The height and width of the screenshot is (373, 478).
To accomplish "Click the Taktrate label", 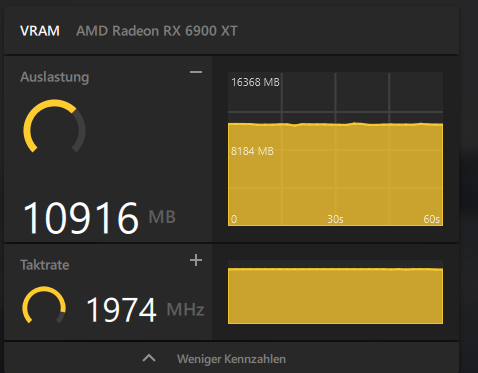I will pos(45,265).
